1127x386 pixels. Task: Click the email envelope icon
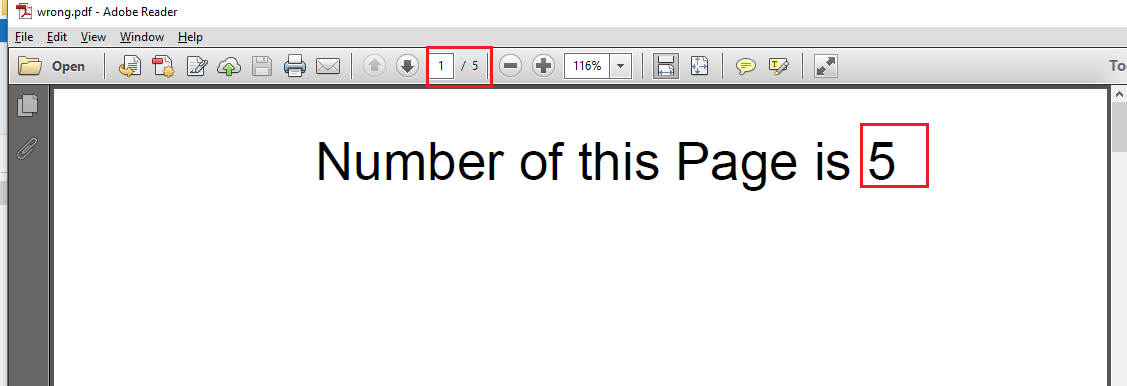(x=328, y=66)
